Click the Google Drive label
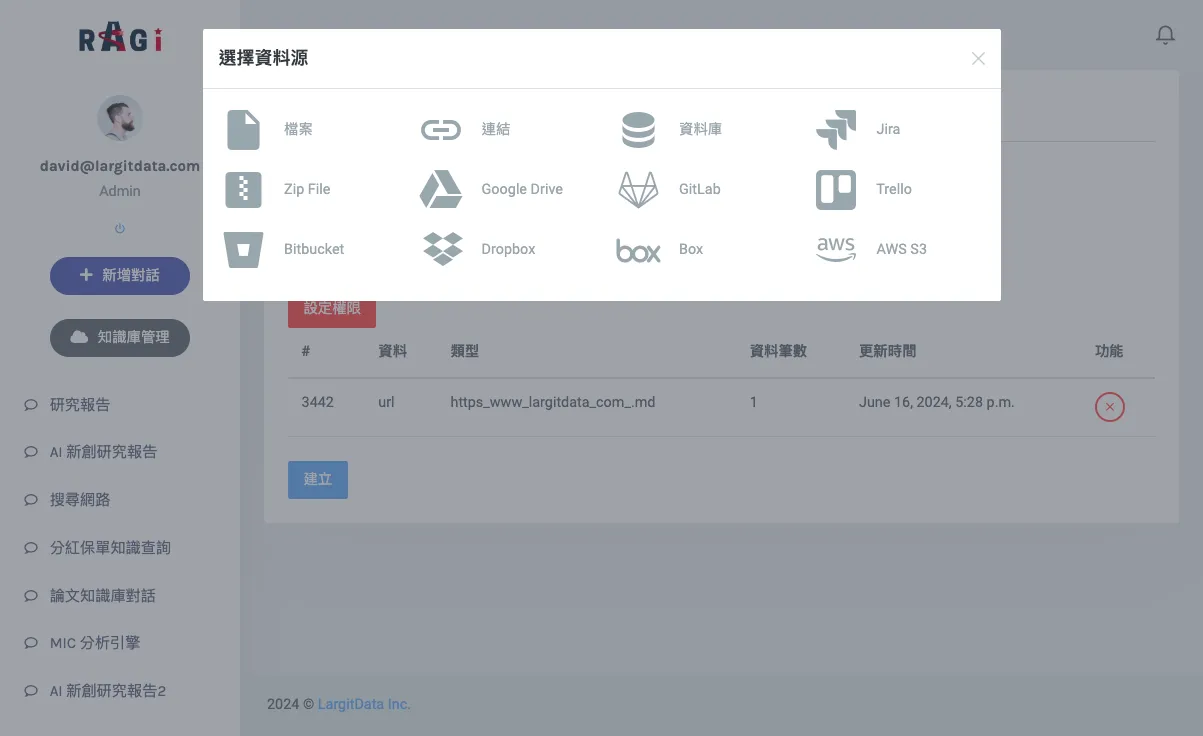Screen dimensions: 1203x736 (x=522, y=189)
